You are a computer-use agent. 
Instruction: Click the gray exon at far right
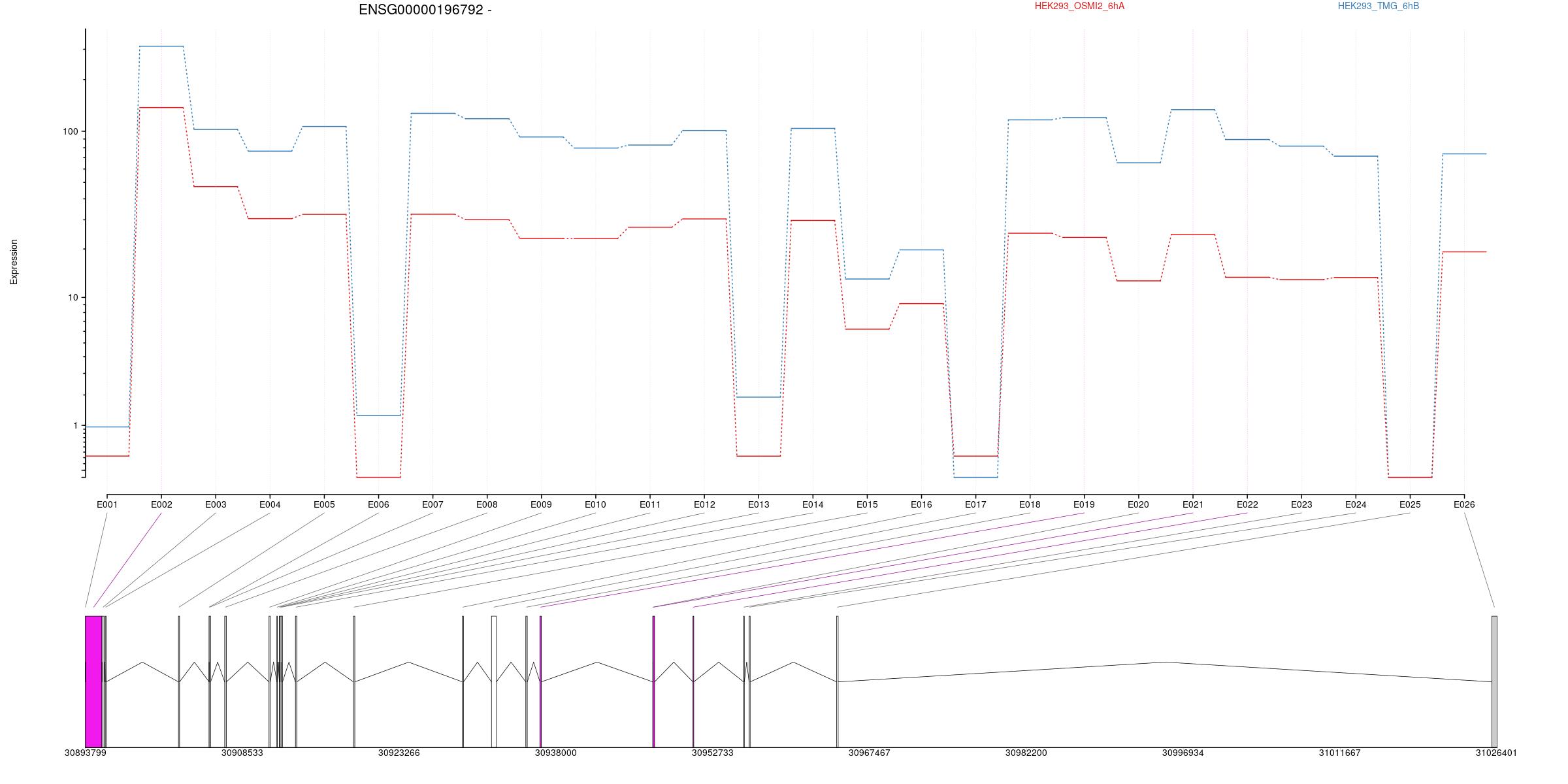click(1494, 681)
